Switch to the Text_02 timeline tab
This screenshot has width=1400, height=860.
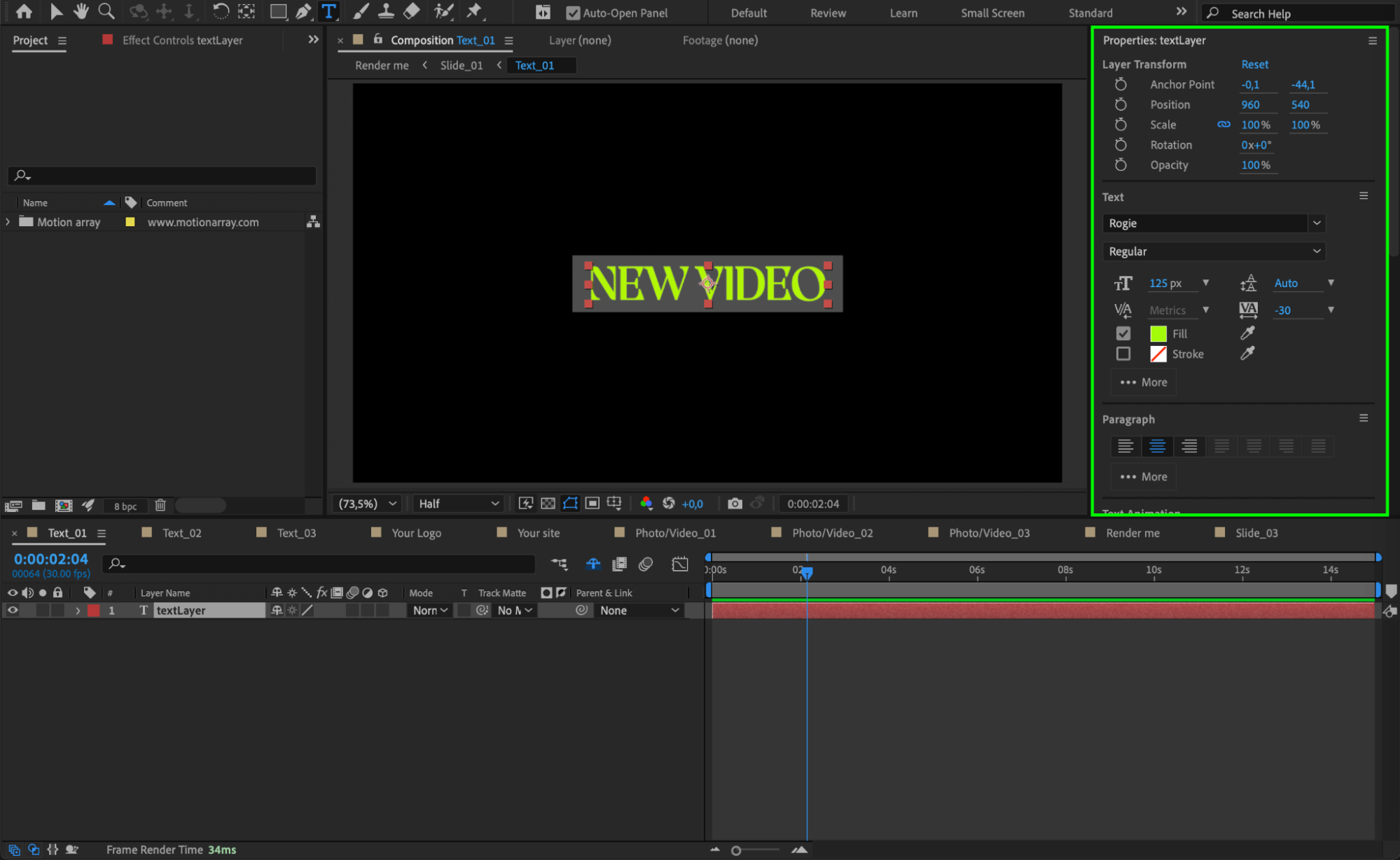coord(181,533)
